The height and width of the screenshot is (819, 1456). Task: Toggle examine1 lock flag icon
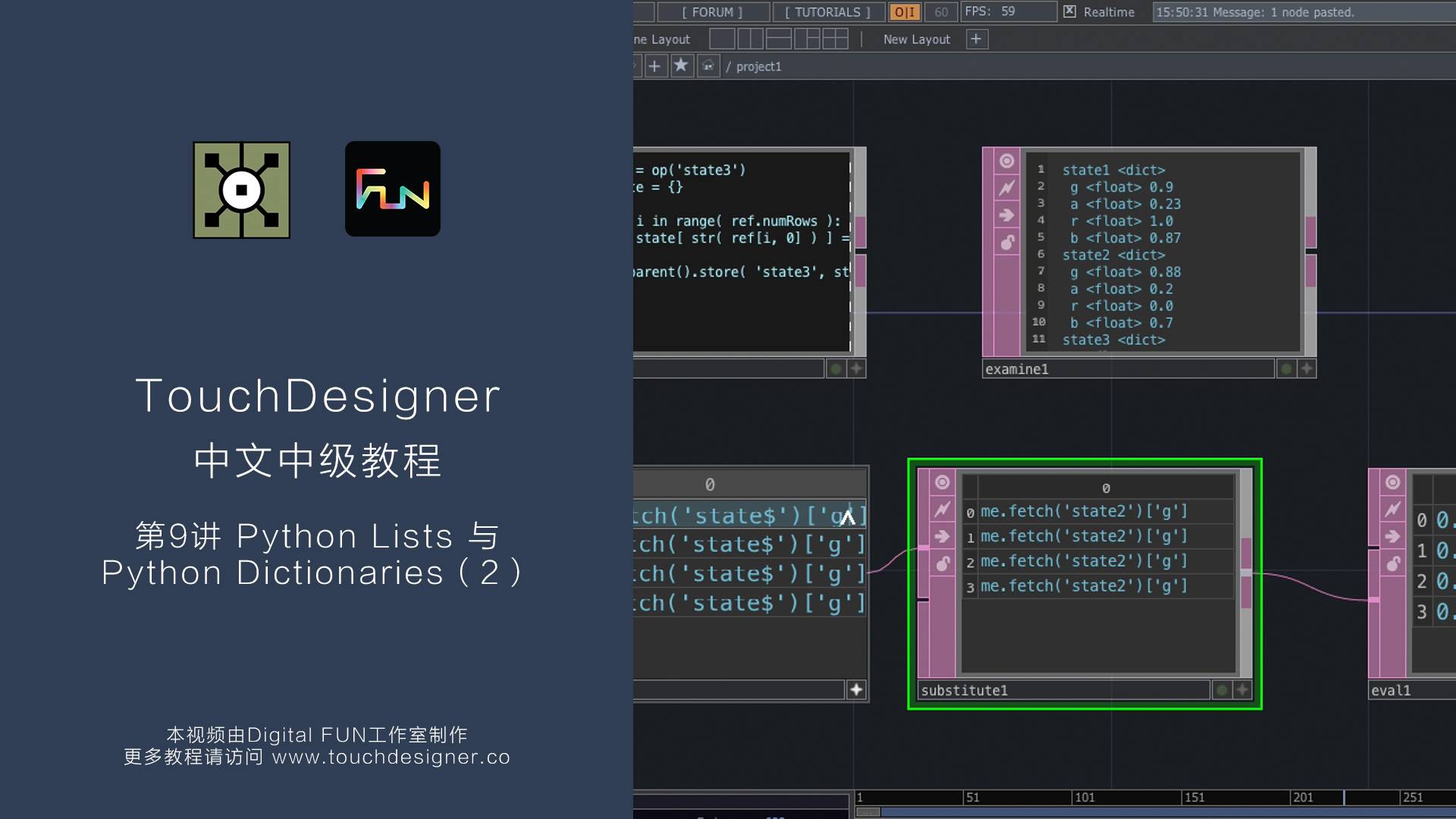click(1007, 243)
